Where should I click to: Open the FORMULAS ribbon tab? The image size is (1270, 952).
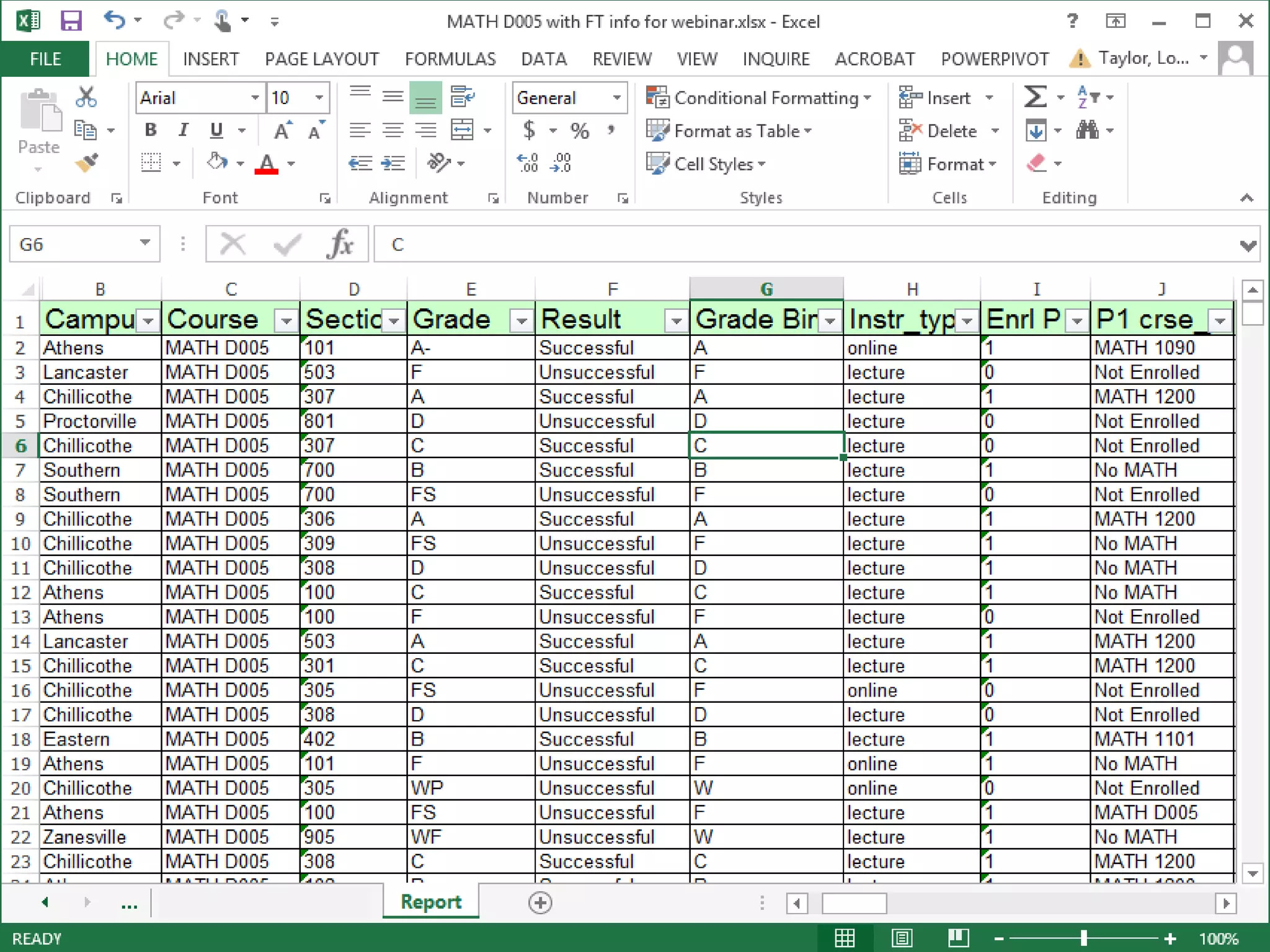(450, 59)
